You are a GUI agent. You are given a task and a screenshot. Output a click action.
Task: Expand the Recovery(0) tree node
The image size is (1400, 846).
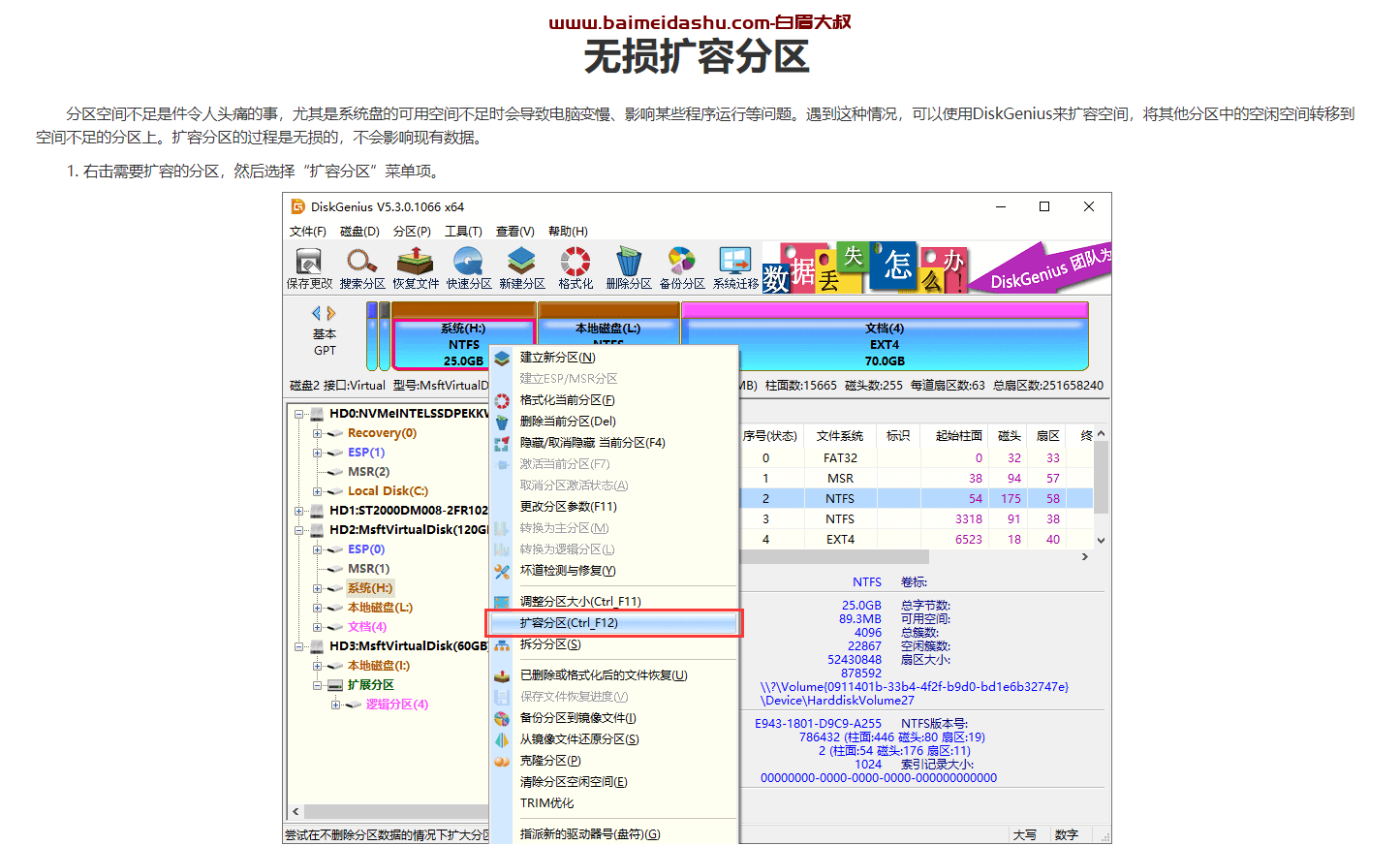click(317, 433)
